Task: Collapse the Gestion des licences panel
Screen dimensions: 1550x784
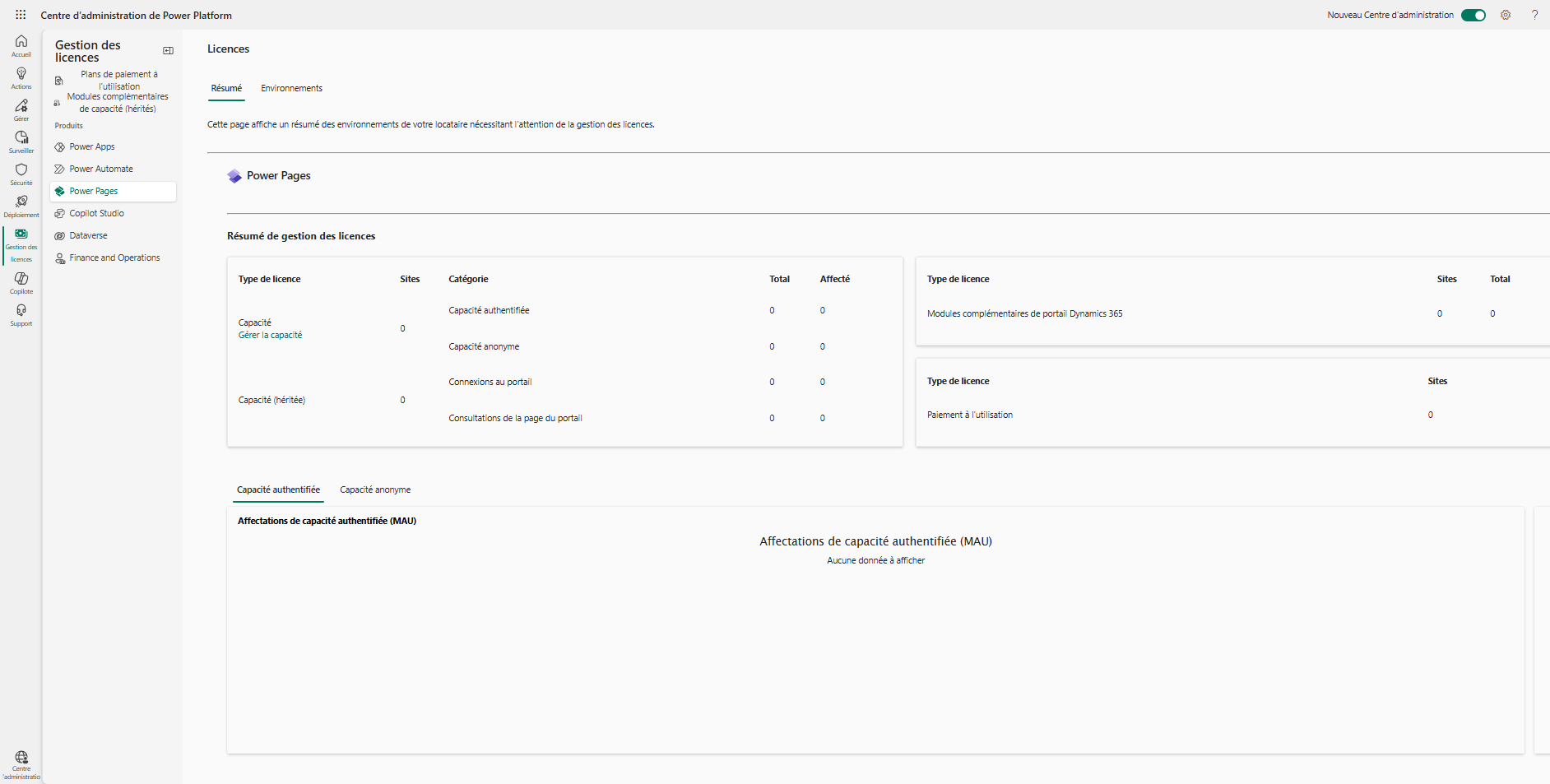Action: point(168,51)
